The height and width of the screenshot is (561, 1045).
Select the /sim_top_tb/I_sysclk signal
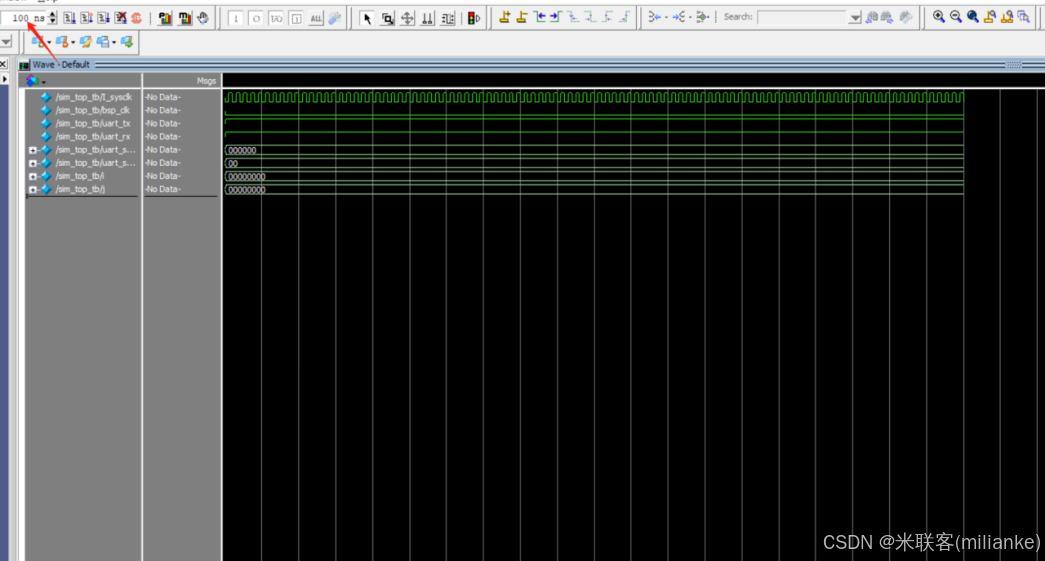click(x=93, y=97)
